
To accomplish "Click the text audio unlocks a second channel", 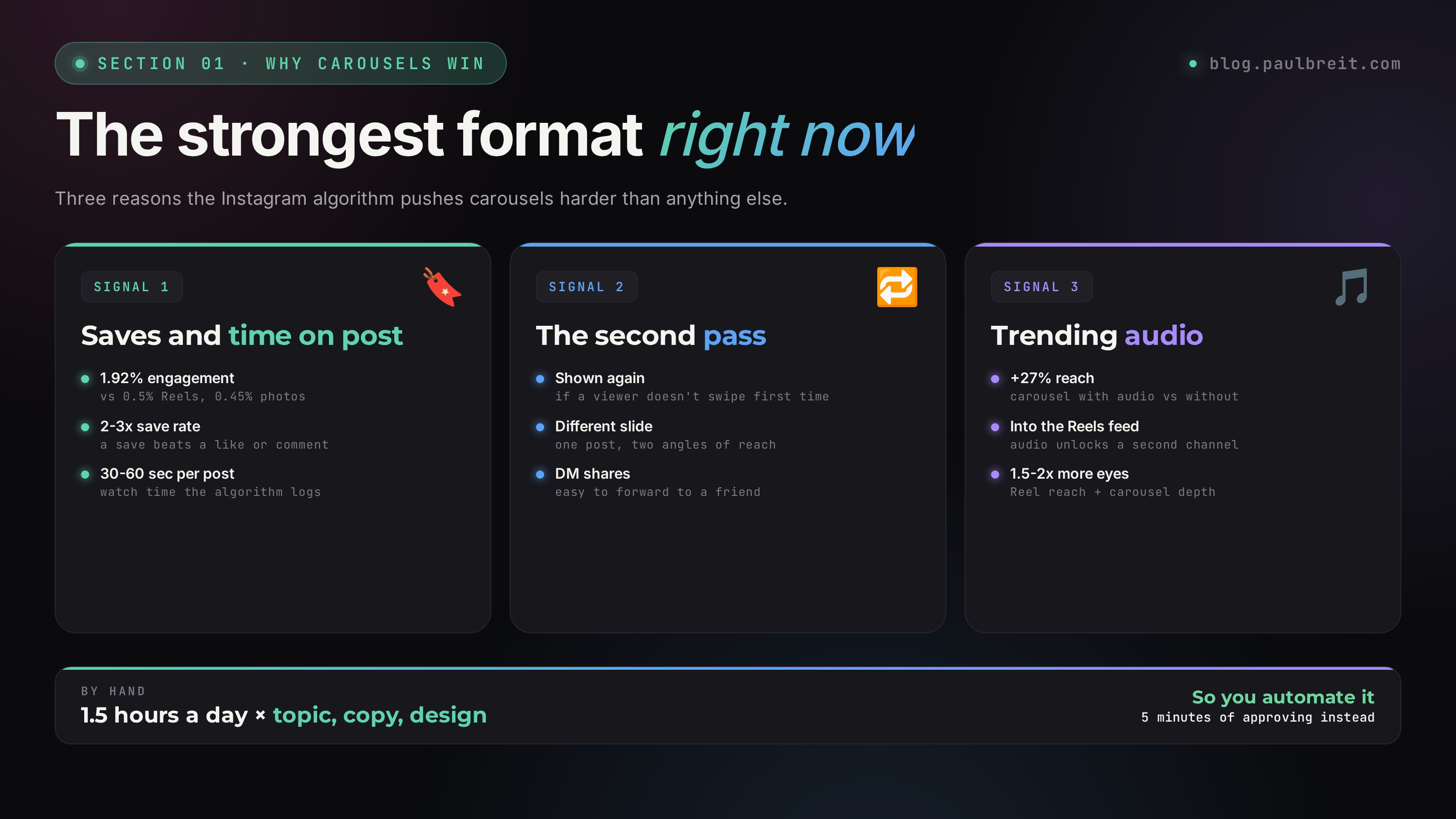I will pyautogui.click(x=1124, y=445).
